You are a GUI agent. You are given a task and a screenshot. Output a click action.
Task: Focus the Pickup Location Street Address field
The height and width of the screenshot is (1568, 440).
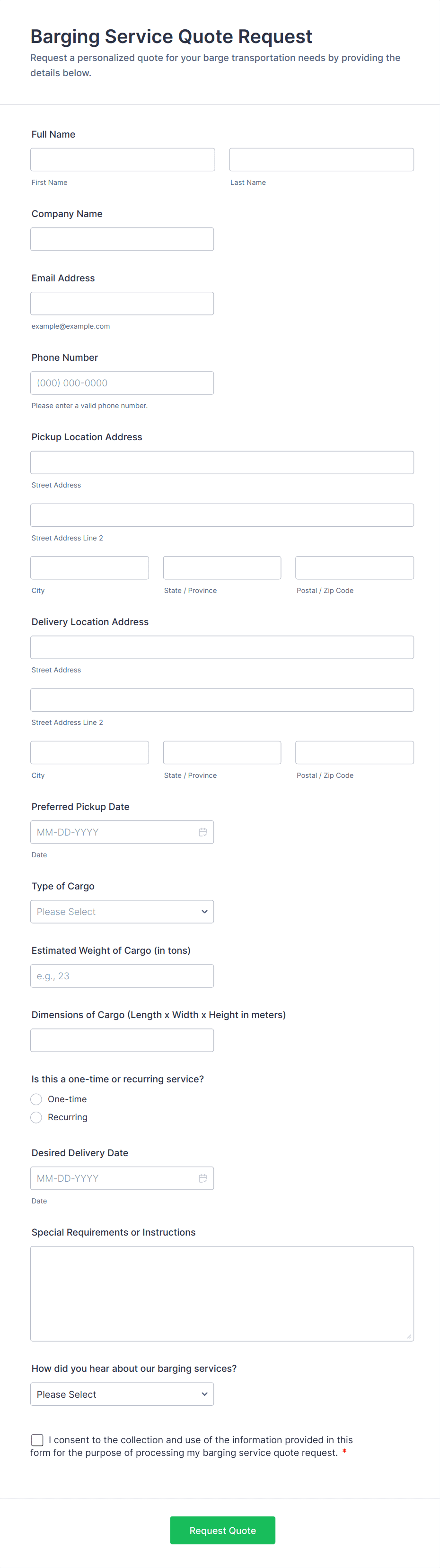point(222,462)
